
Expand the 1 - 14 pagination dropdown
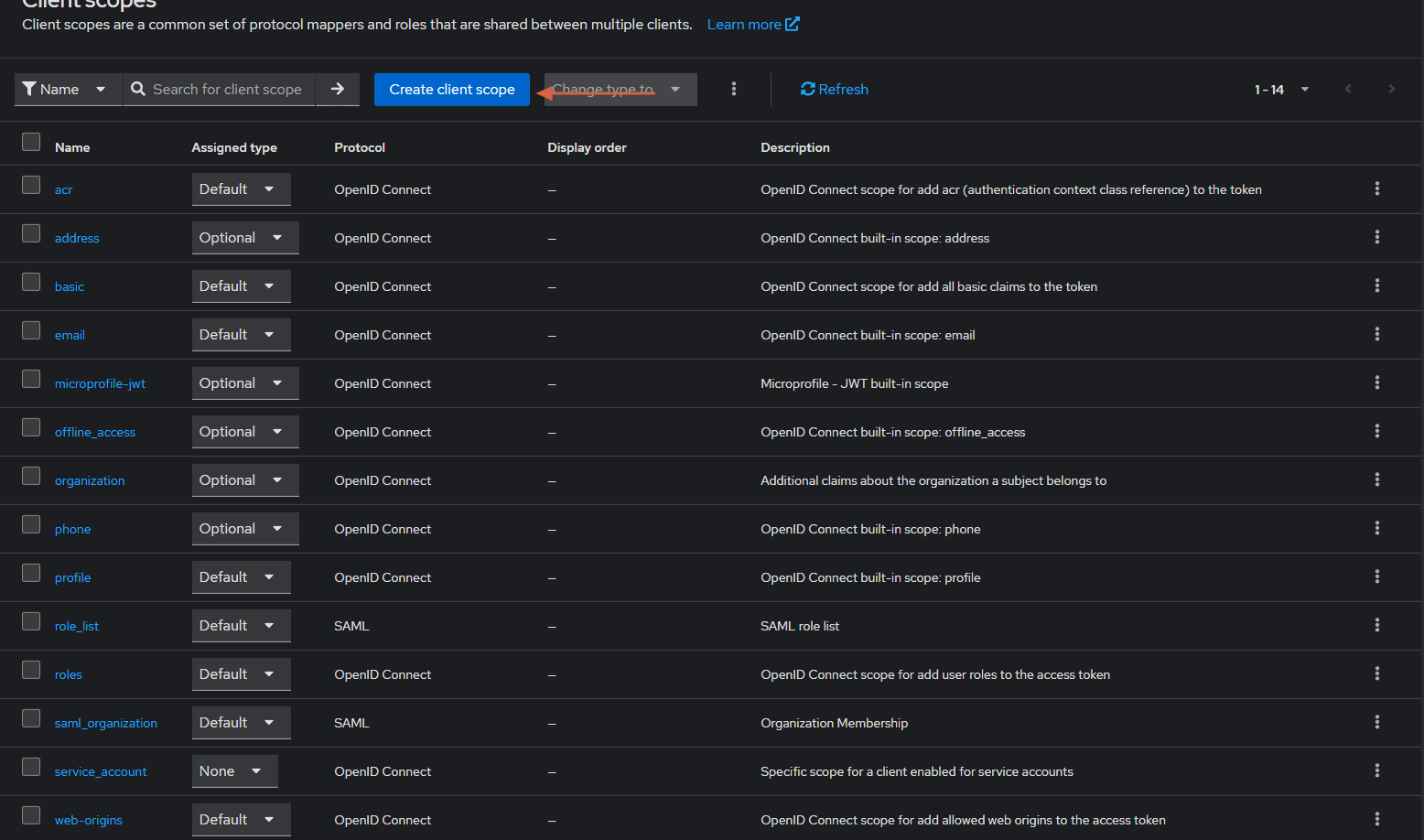[x=1282, y=89]
